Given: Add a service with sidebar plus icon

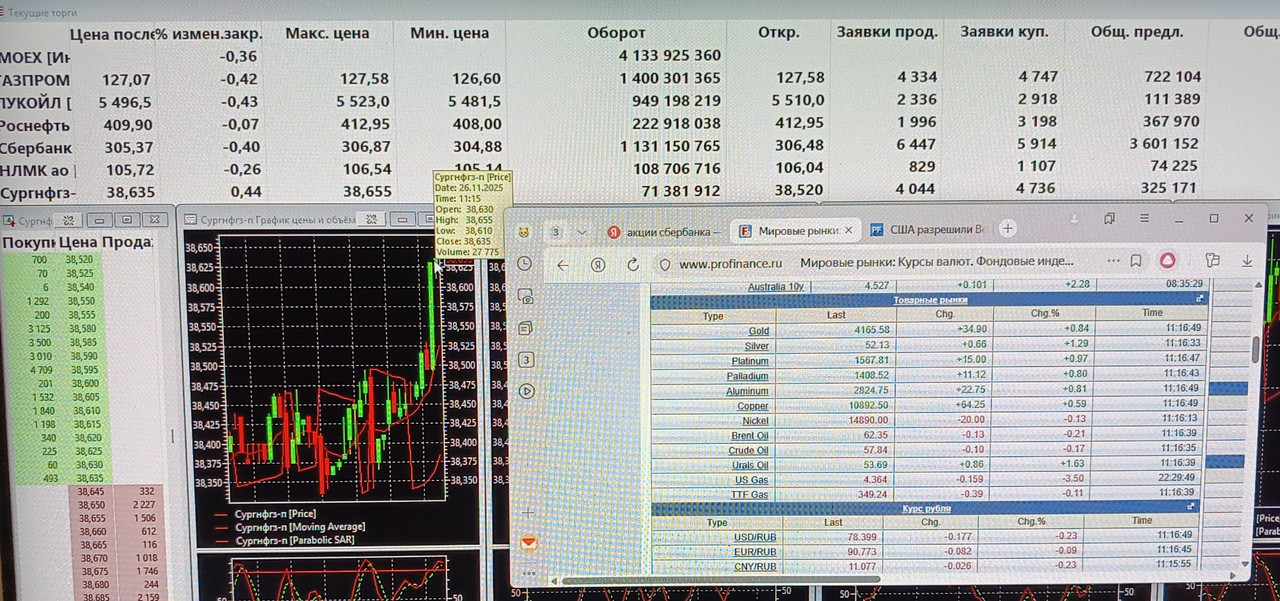Looking at the screenshot, I should pos(528,512).
